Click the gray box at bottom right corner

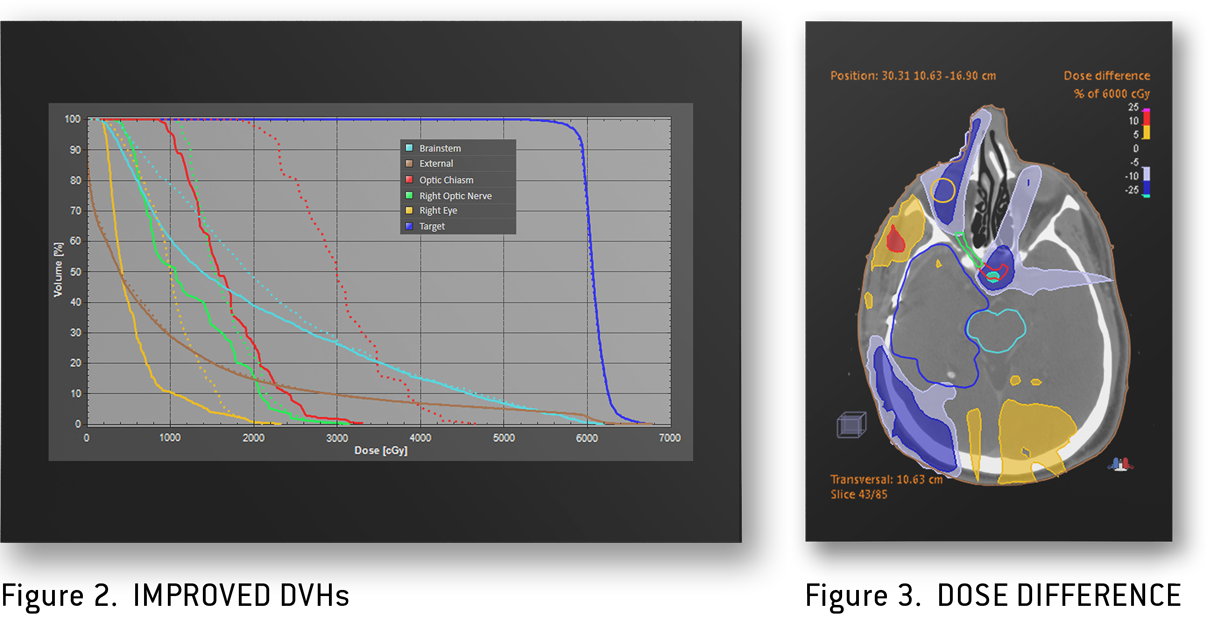[1196, 595]
